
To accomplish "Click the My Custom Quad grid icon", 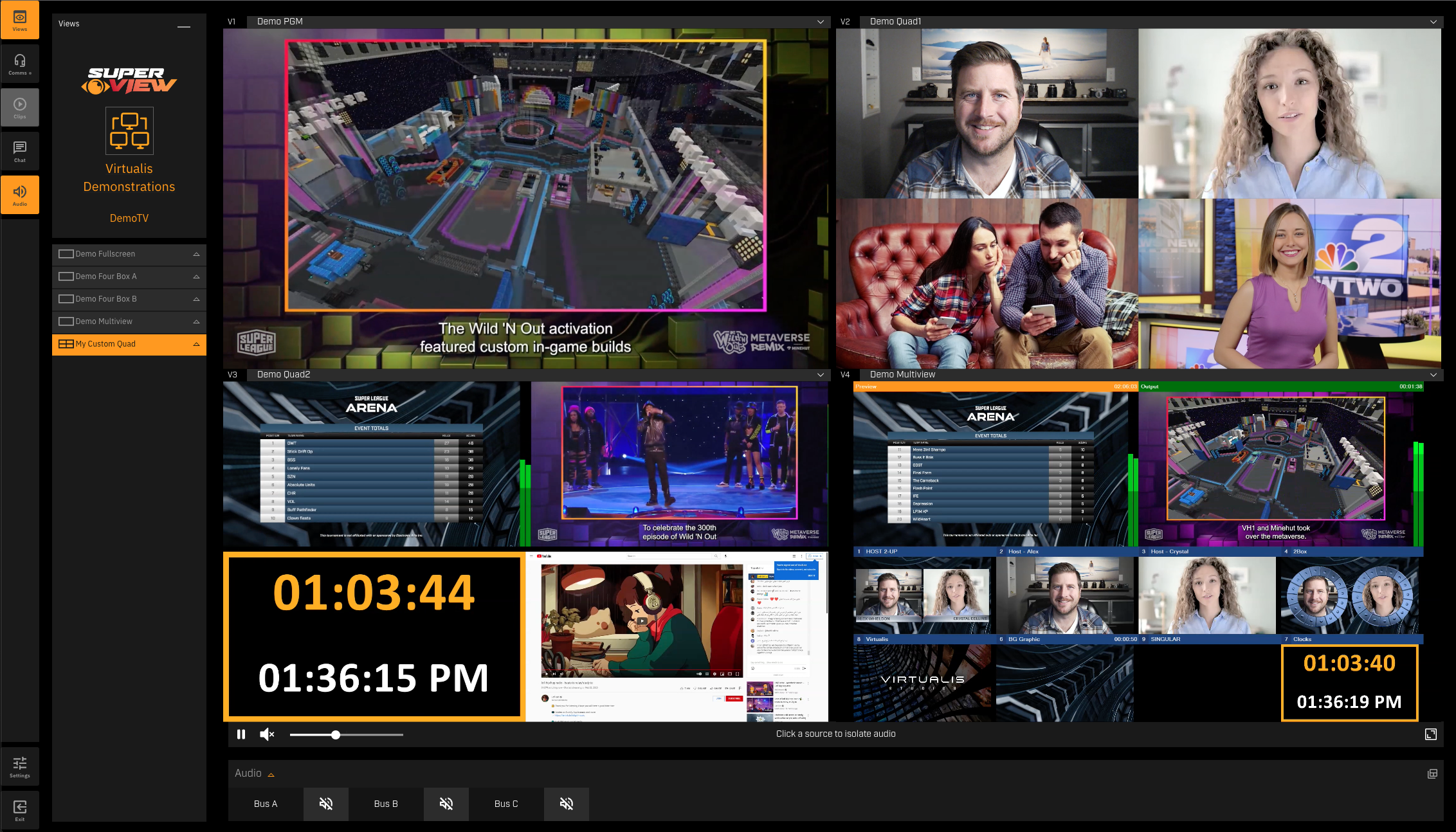I will (x=66, y=344).
